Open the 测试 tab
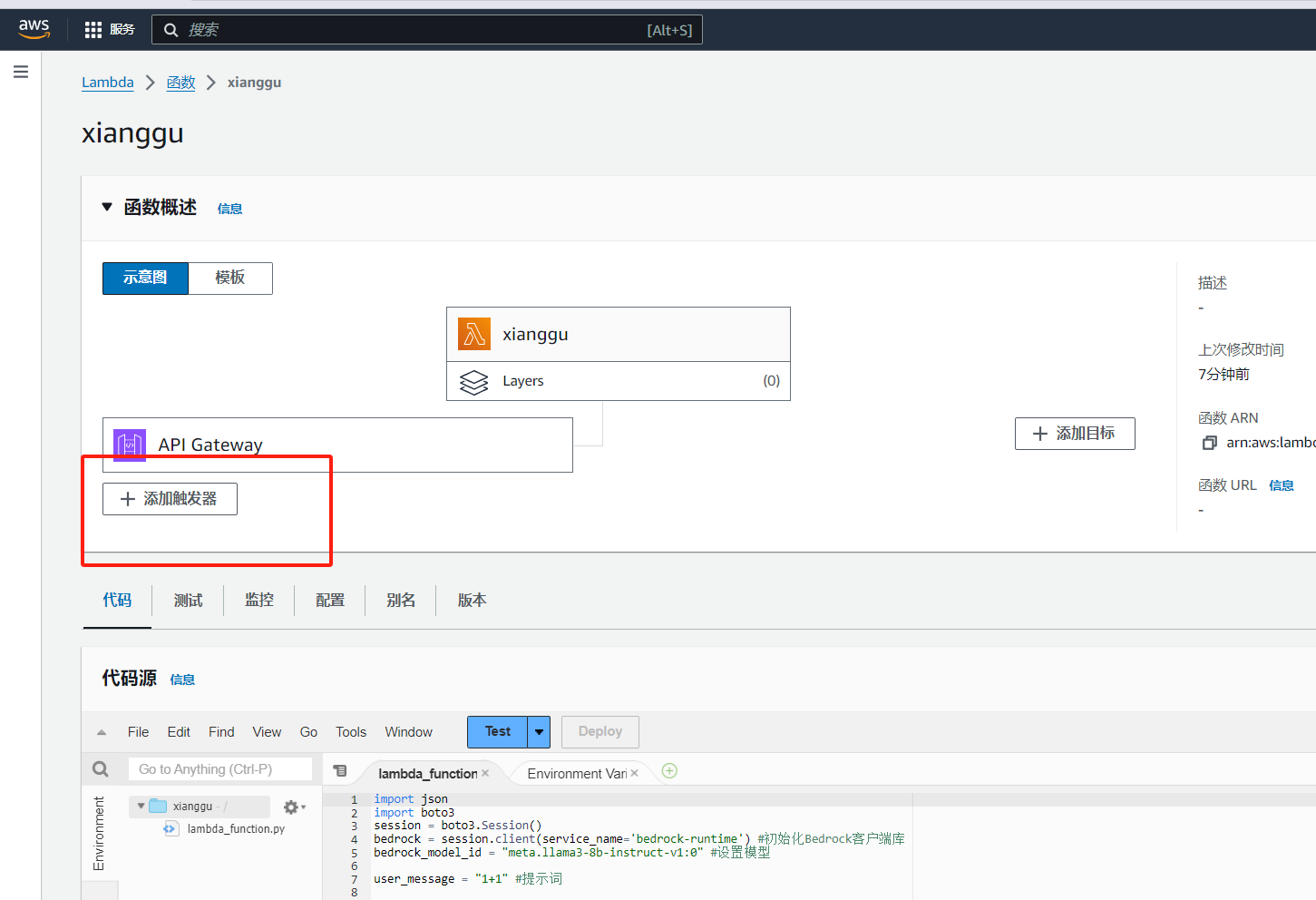The height and width of the screenshot is (900, 1316). (x=189, y=600)
